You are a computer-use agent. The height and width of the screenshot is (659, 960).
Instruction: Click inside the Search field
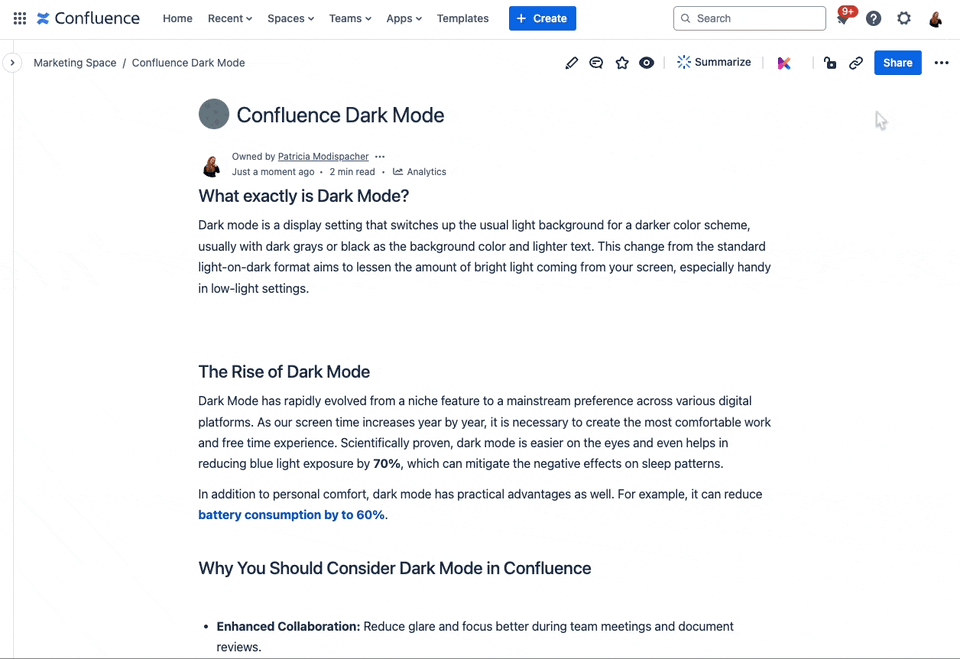tap(748, 18)
